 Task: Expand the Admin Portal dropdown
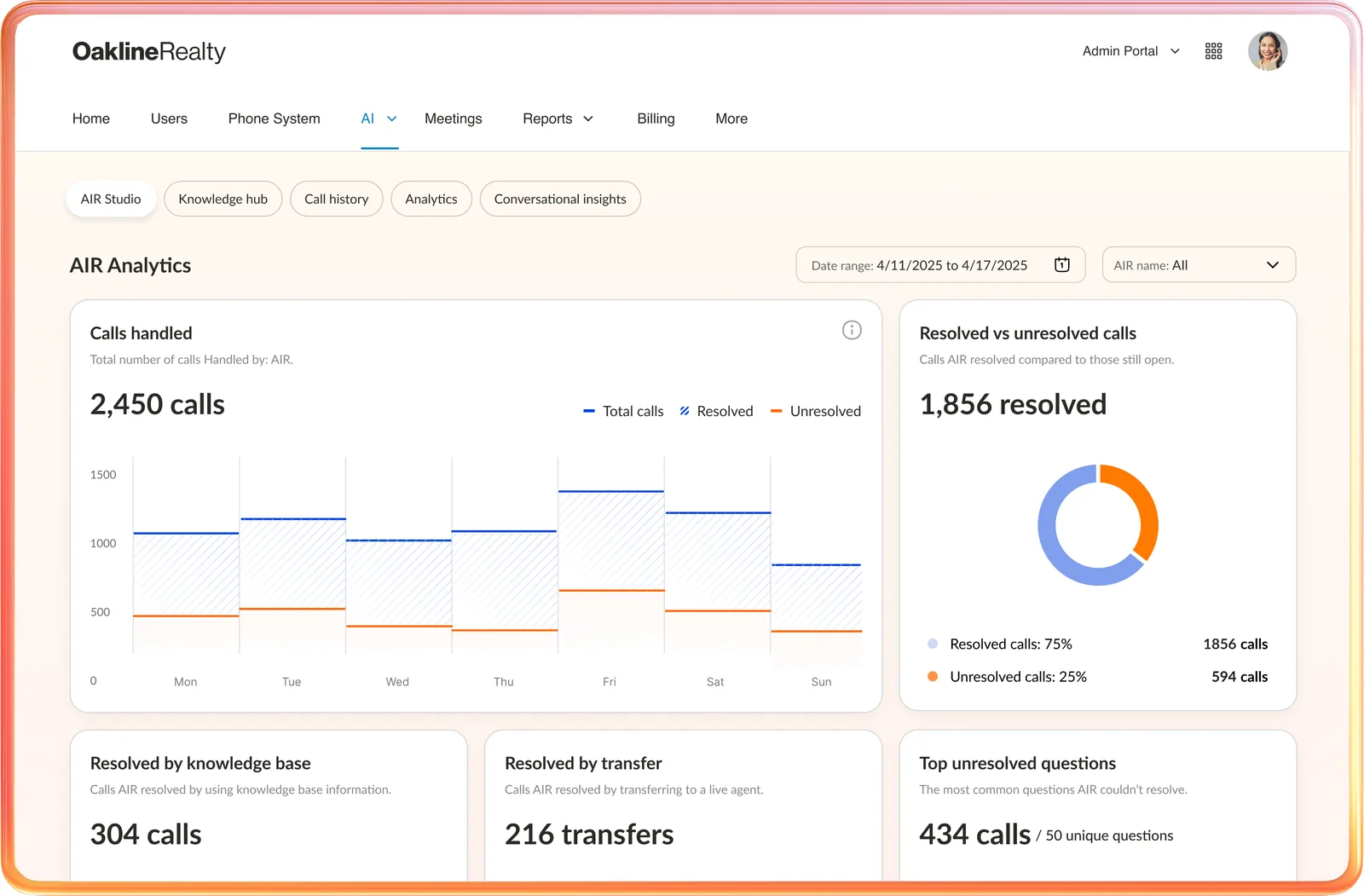tap(1131, 51)
